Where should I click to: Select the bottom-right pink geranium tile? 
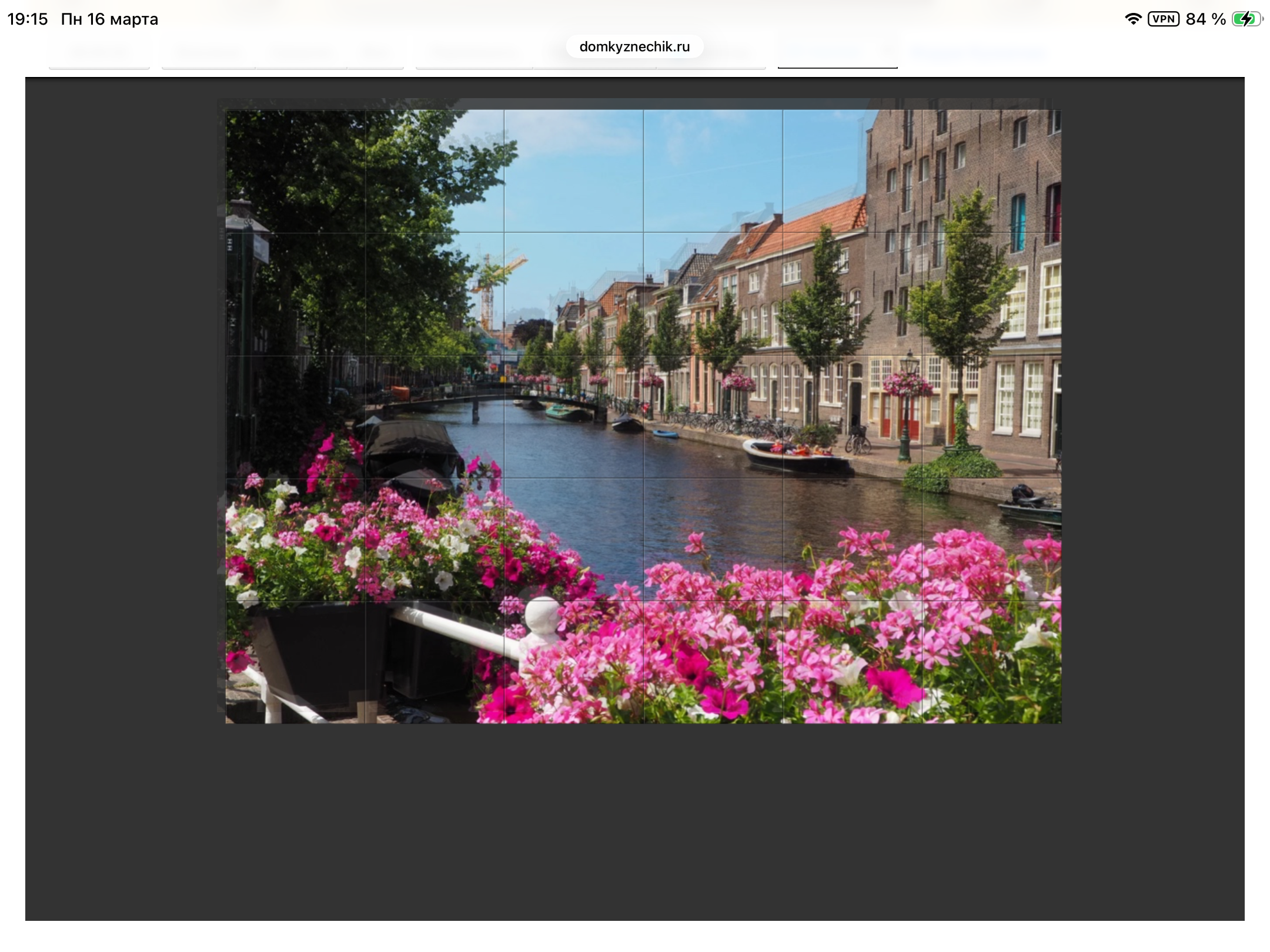tap(991, 662)
